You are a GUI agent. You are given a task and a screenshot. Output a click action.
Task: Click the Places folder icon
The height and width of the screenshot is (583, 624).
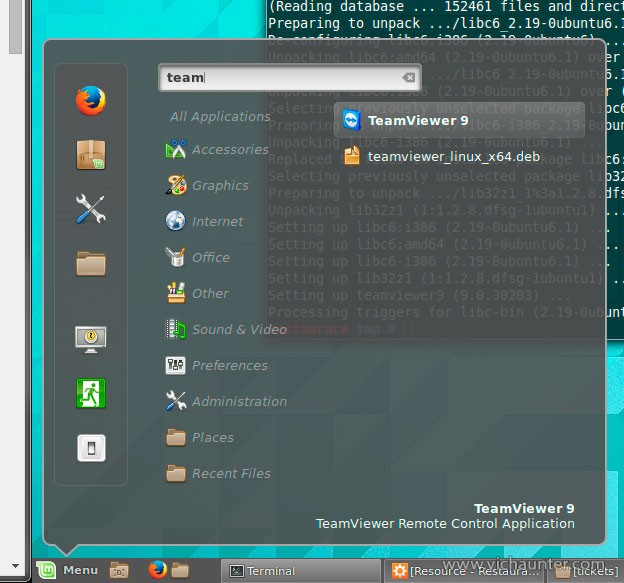pyautogui.click(x=176, y=437)
